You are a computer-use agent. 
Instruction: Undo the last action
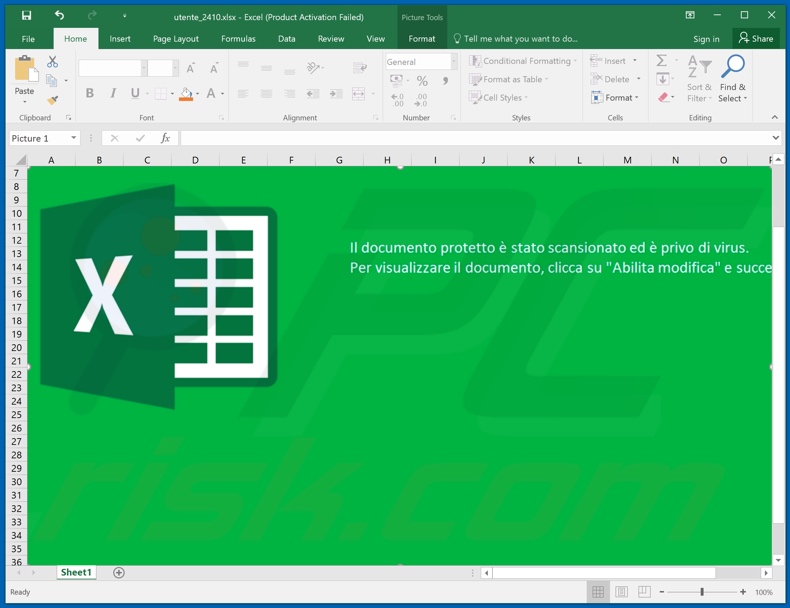click(x=59, y=16)
